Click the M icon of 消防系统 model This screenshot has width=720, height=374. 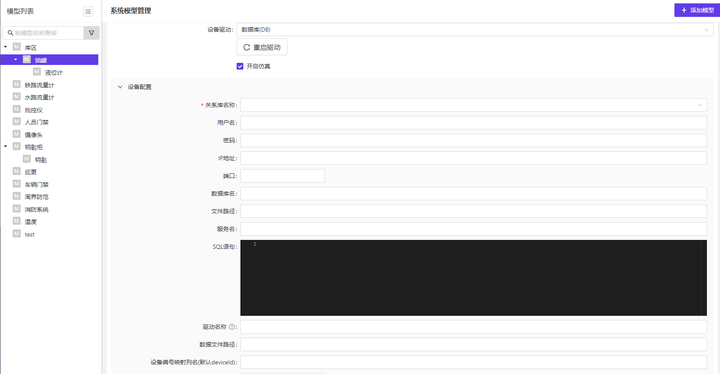click(17, 209)
